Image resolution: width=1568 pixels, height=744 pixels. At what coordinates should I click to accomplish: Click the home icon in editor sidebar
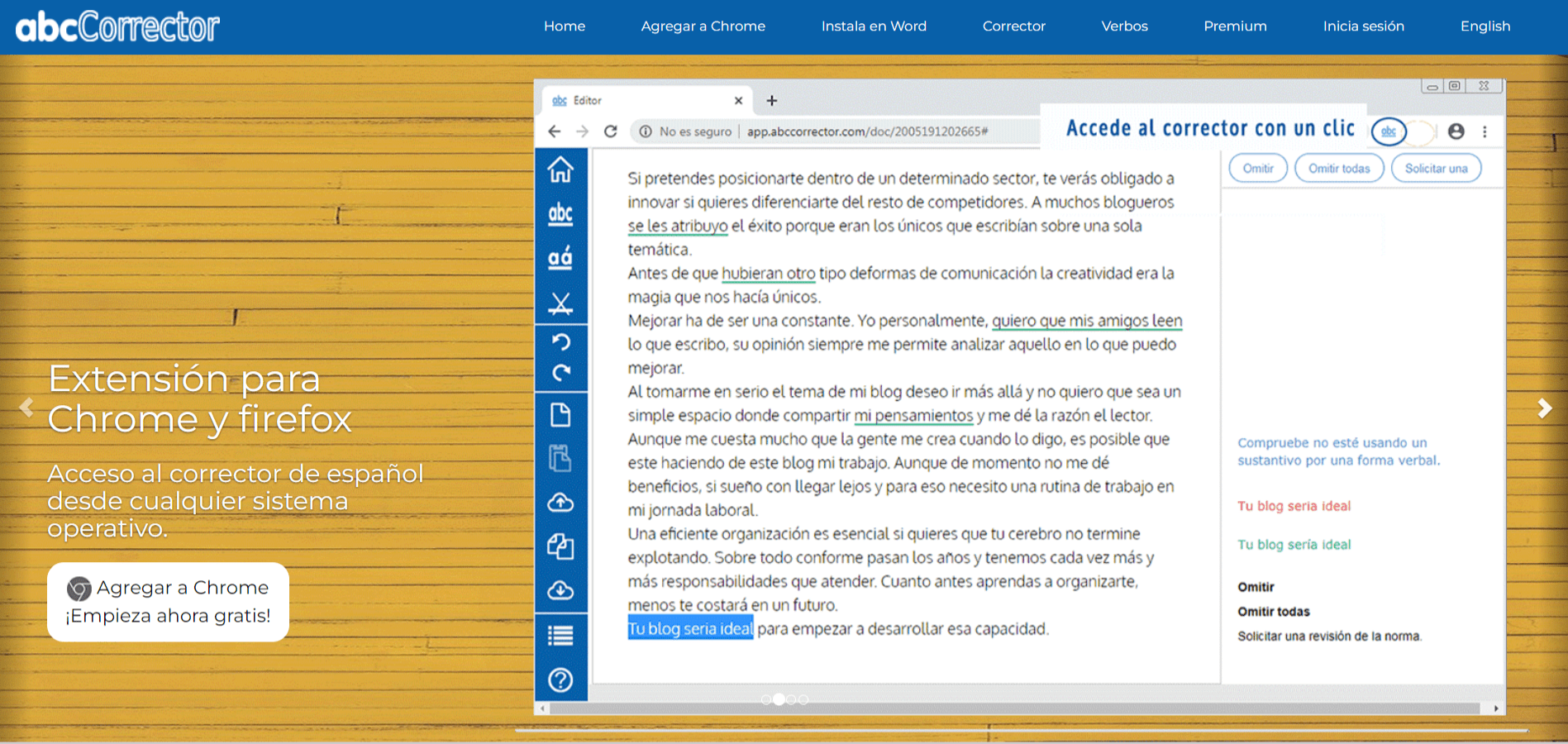coord(560,169)
